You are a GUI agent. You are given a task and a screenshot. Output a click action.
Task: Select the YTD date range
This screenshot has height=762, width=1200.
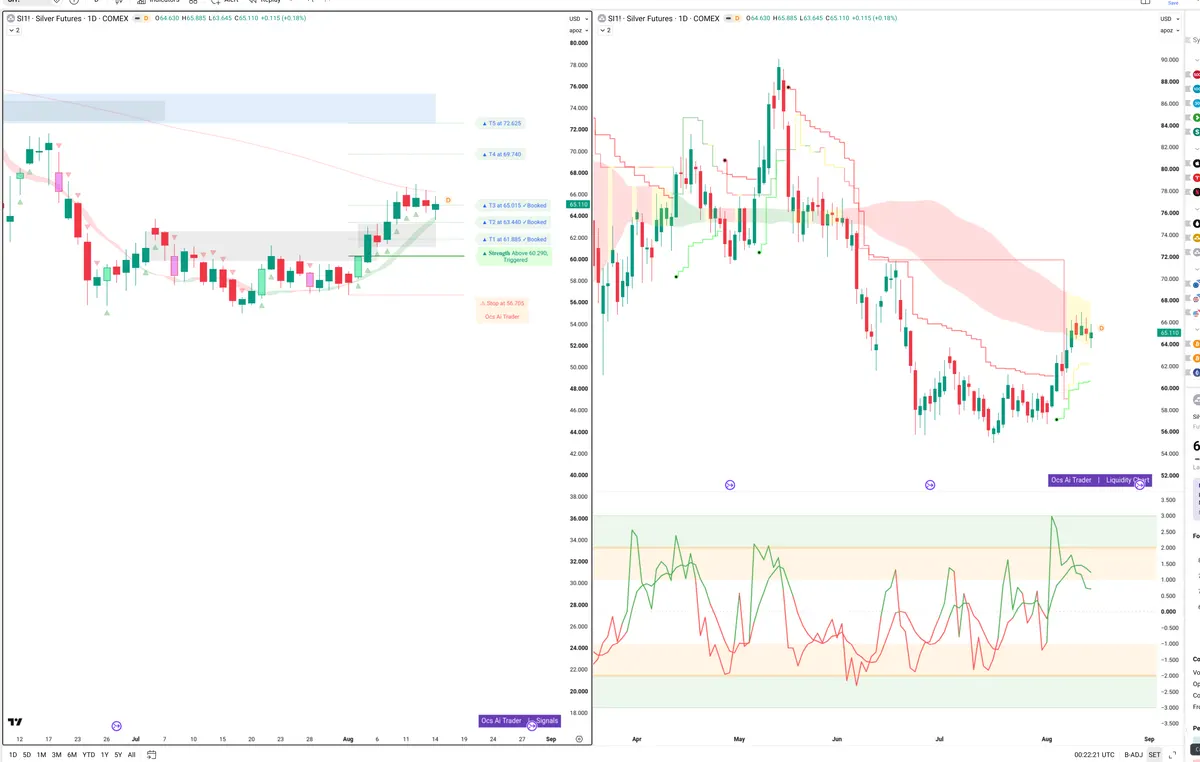pyautogui.click(x=88, y=755)
